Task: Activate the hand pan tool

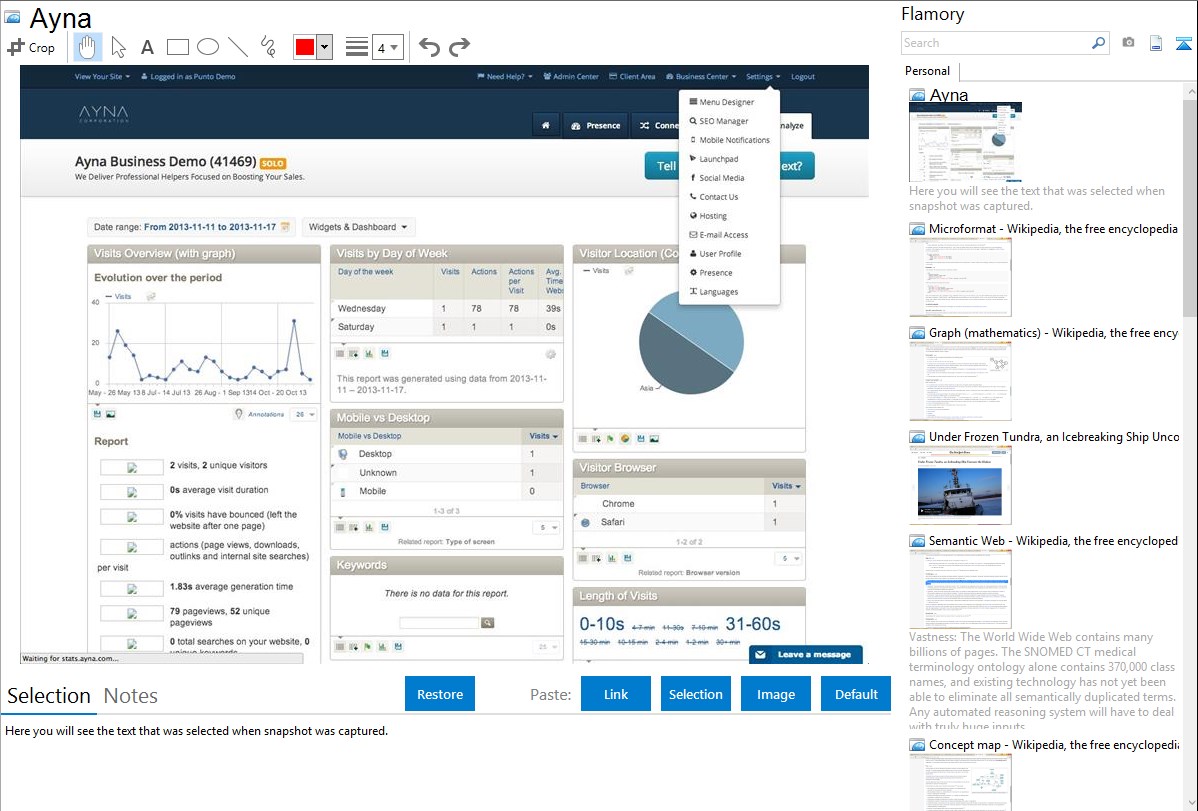Action: click(x=88, y=47)
